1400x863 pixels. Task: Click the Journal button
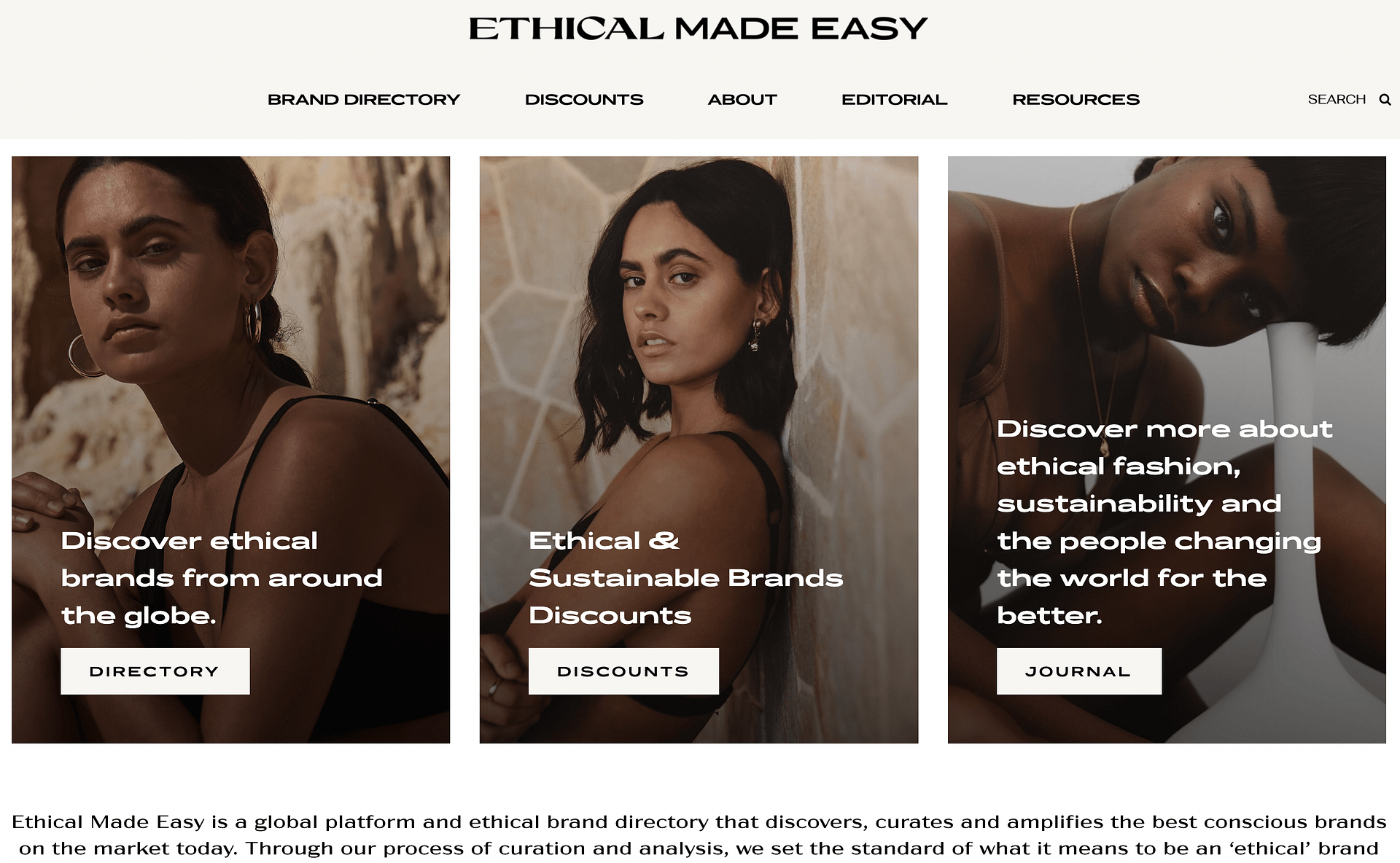[1079, 671]
